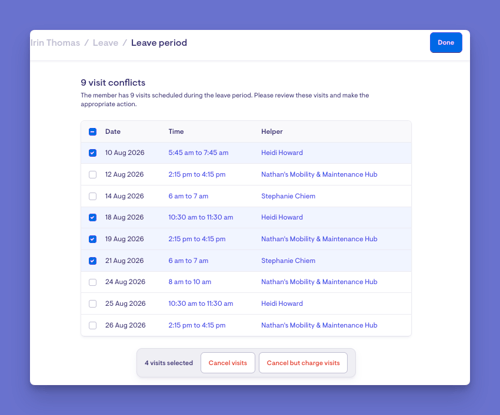Open Stephanie Chiem helper link on 14 Aug

288,196
